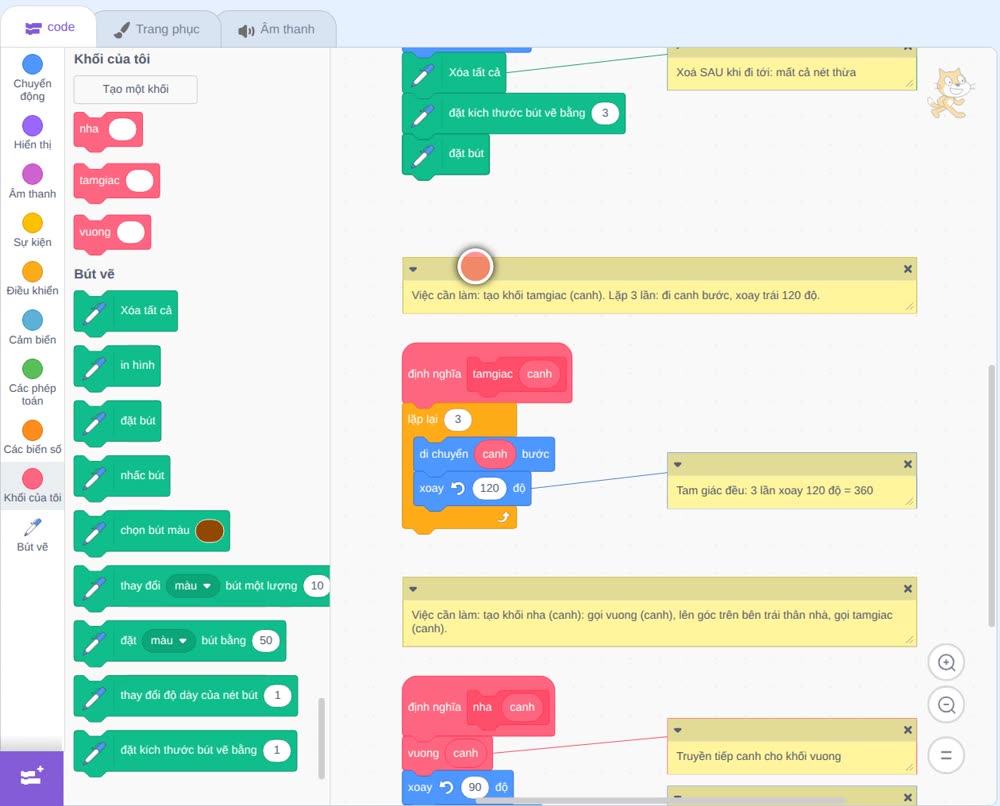Reset workspace zoom to default
This screenshot has width=1000, height=806.
coord(946,756)
